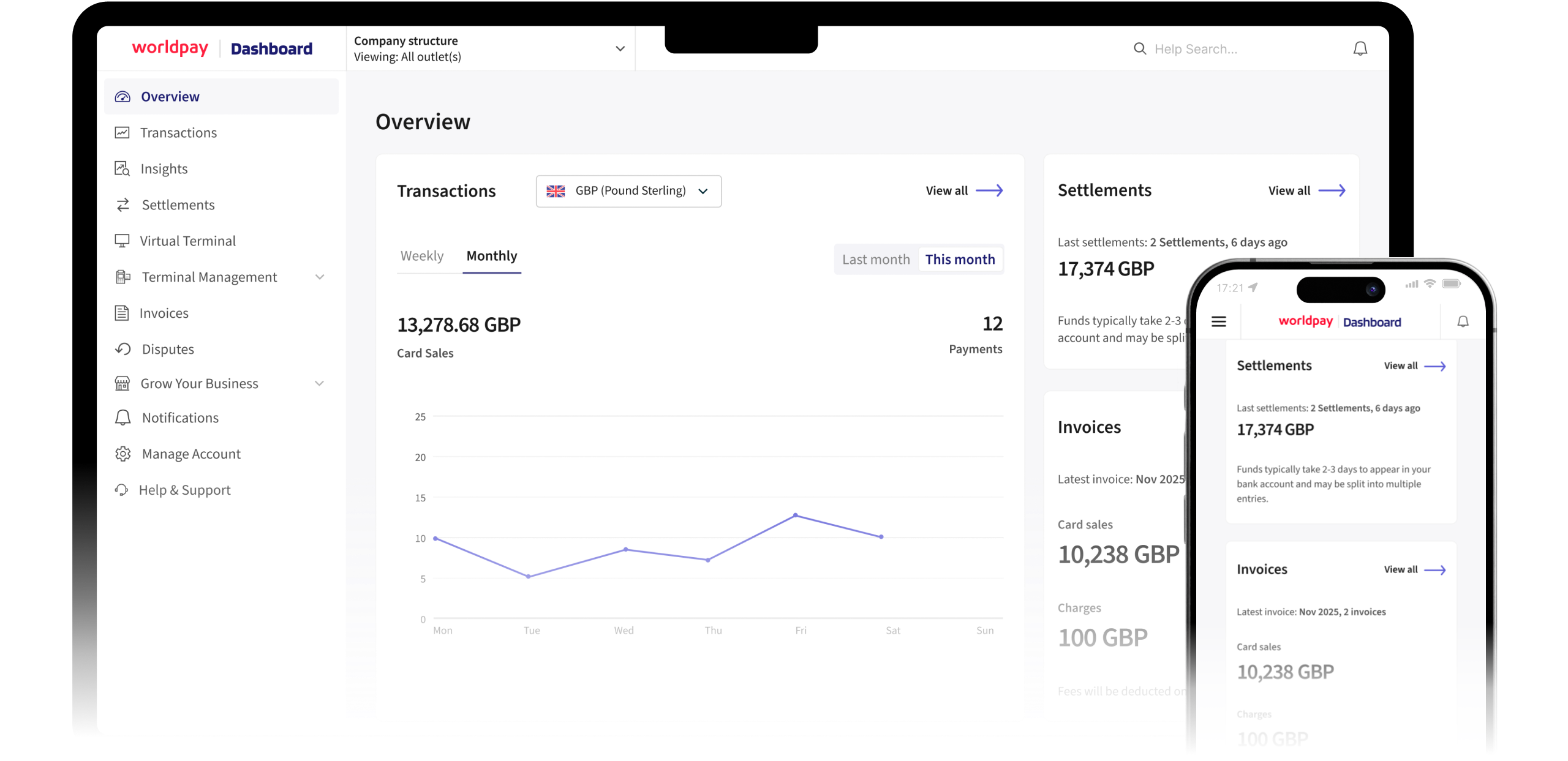Click the Overview page heading
This screenshot has width=1568, height=761.
(x=423, y=122)
